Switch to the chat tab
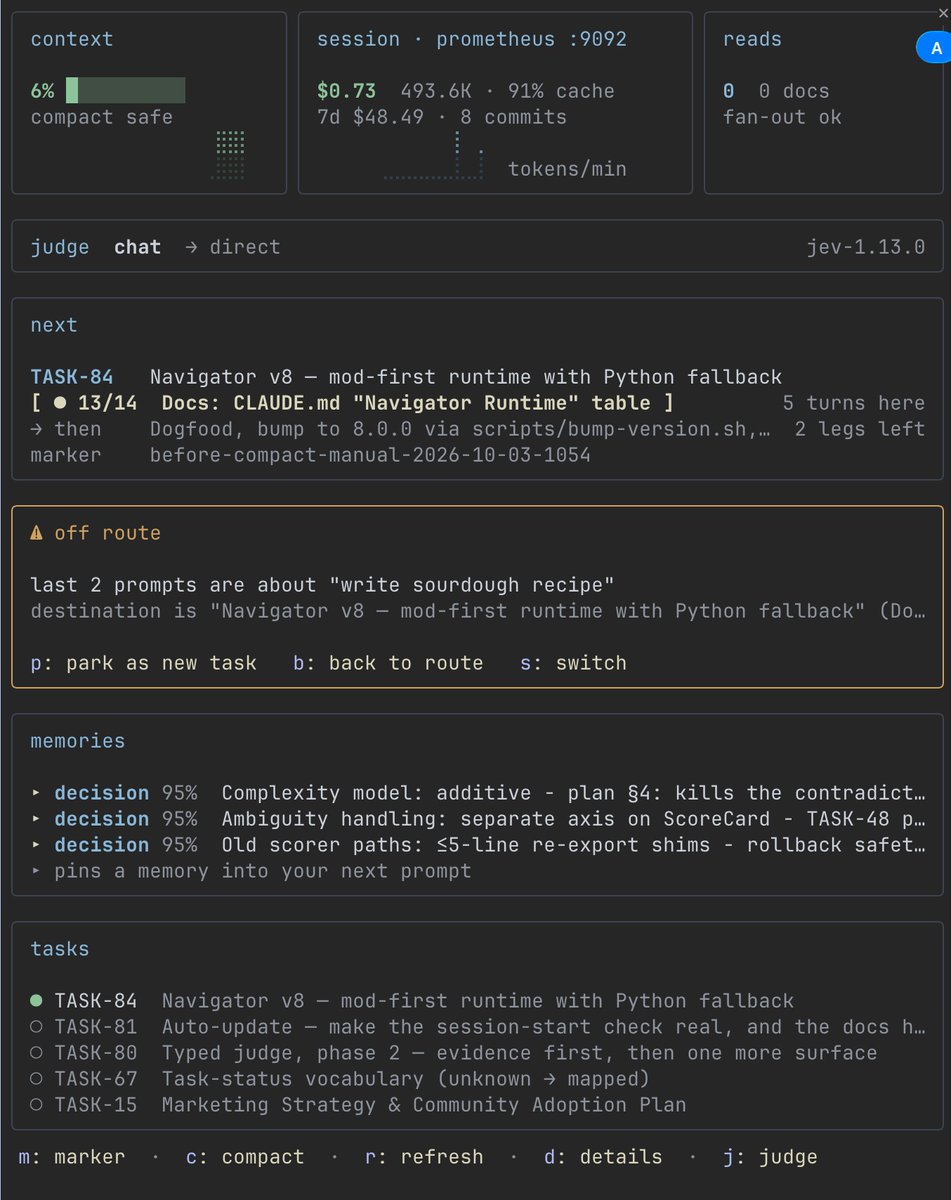The image size is (951, 1200). coord(137,247)
